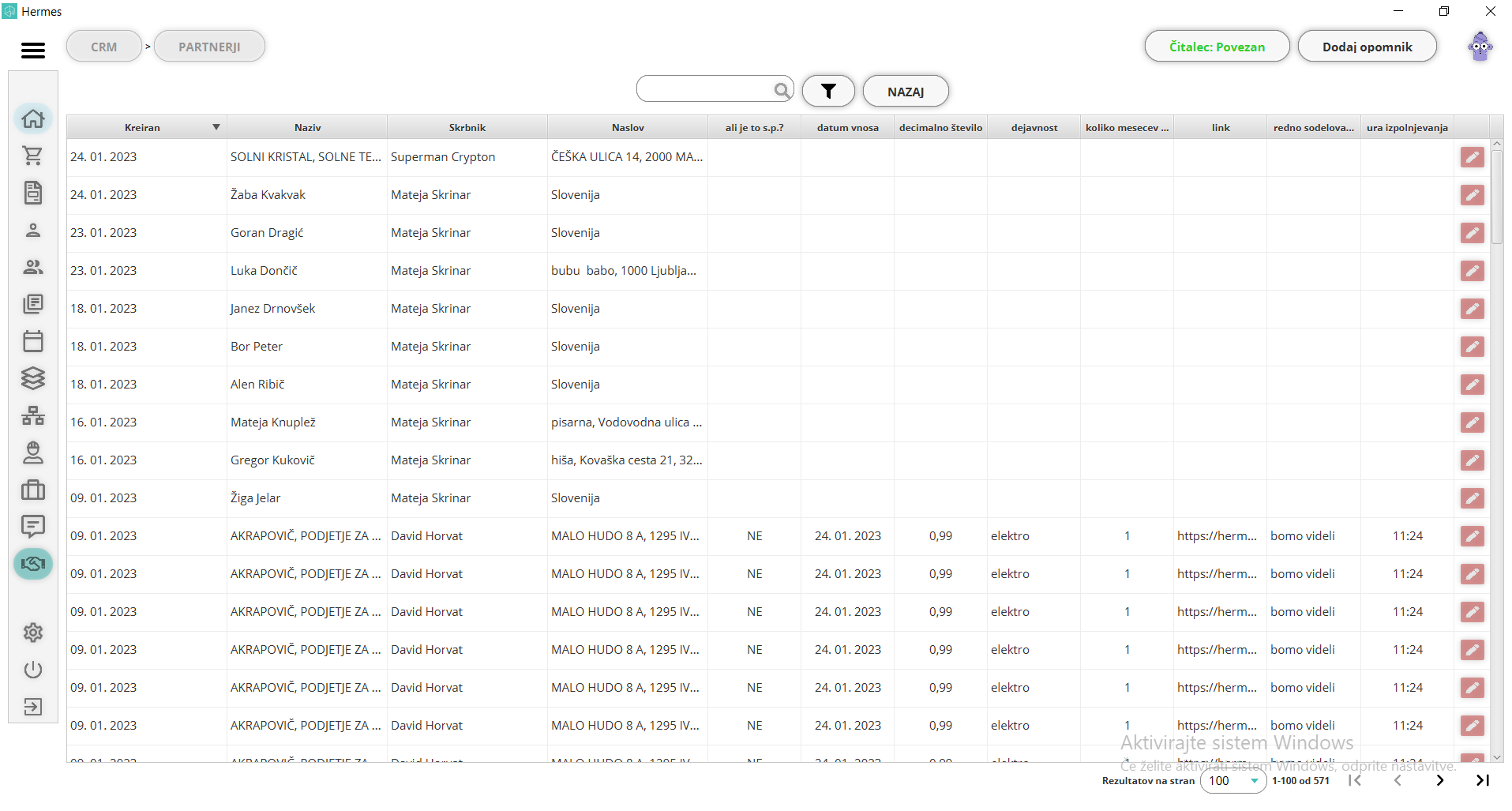
Task: Select 'pisarna, Vodovodna ulica' cell
Action: pyautogui.click(x=628, y=422)
